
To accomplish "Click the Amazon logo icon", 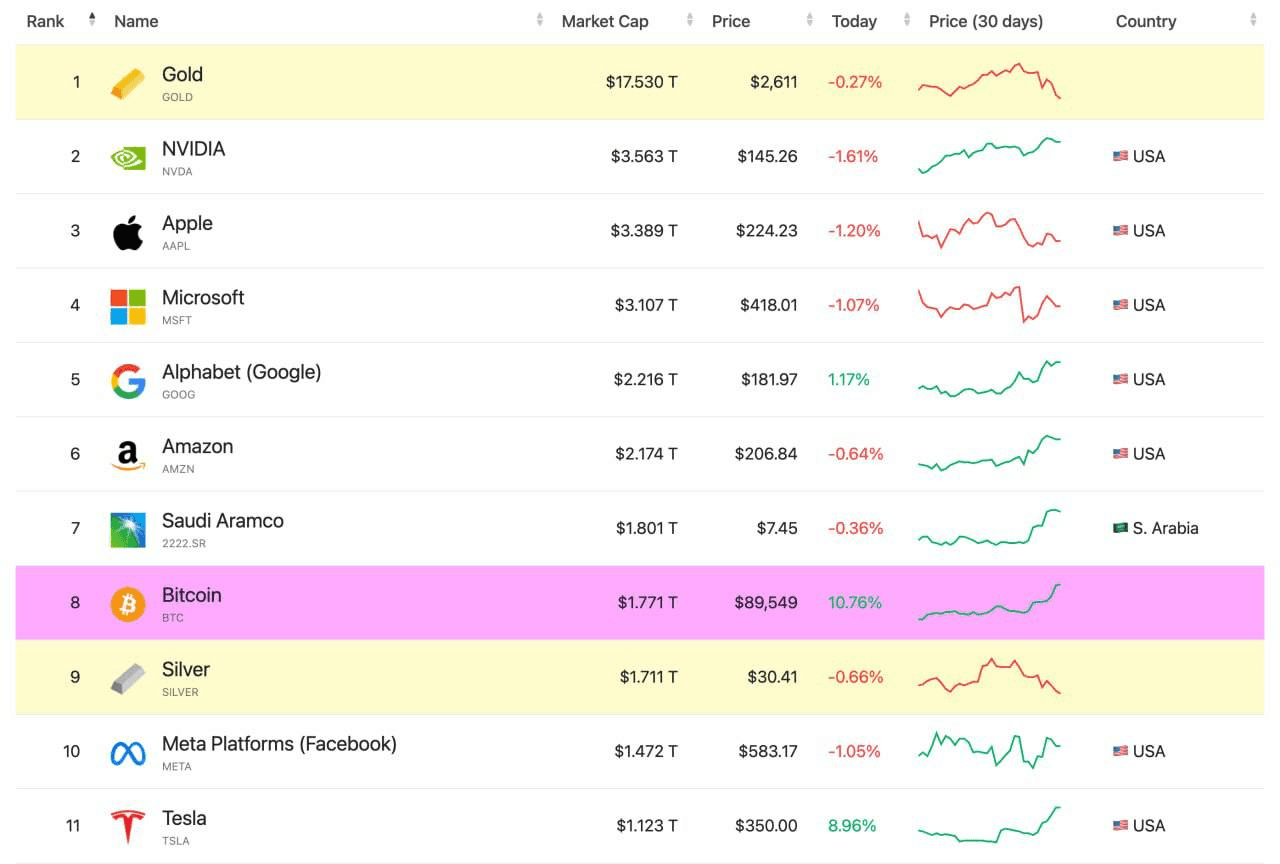I will pyautogui.click(x=128, y=455).
